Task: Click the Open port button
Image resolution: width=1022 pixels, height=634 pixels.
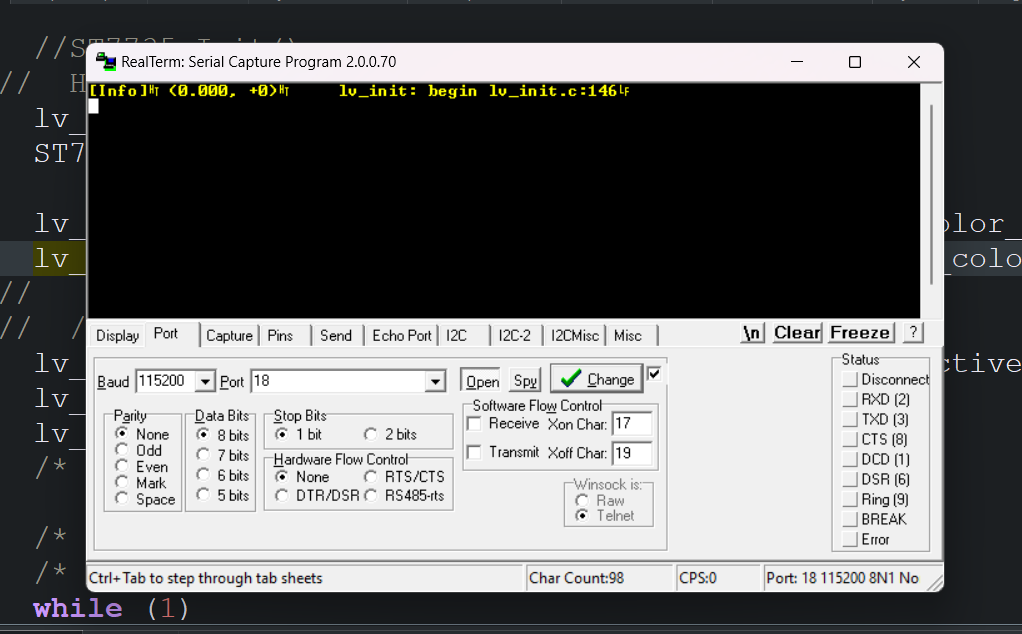Action: [482, 381]
